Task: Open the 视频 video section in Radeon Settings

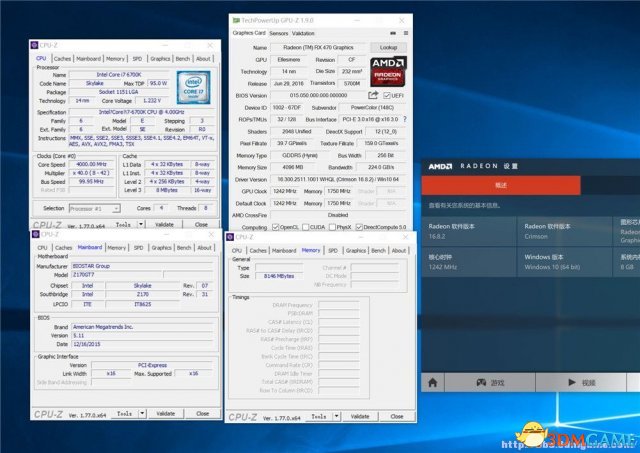Action: click(x=581, y=382)
